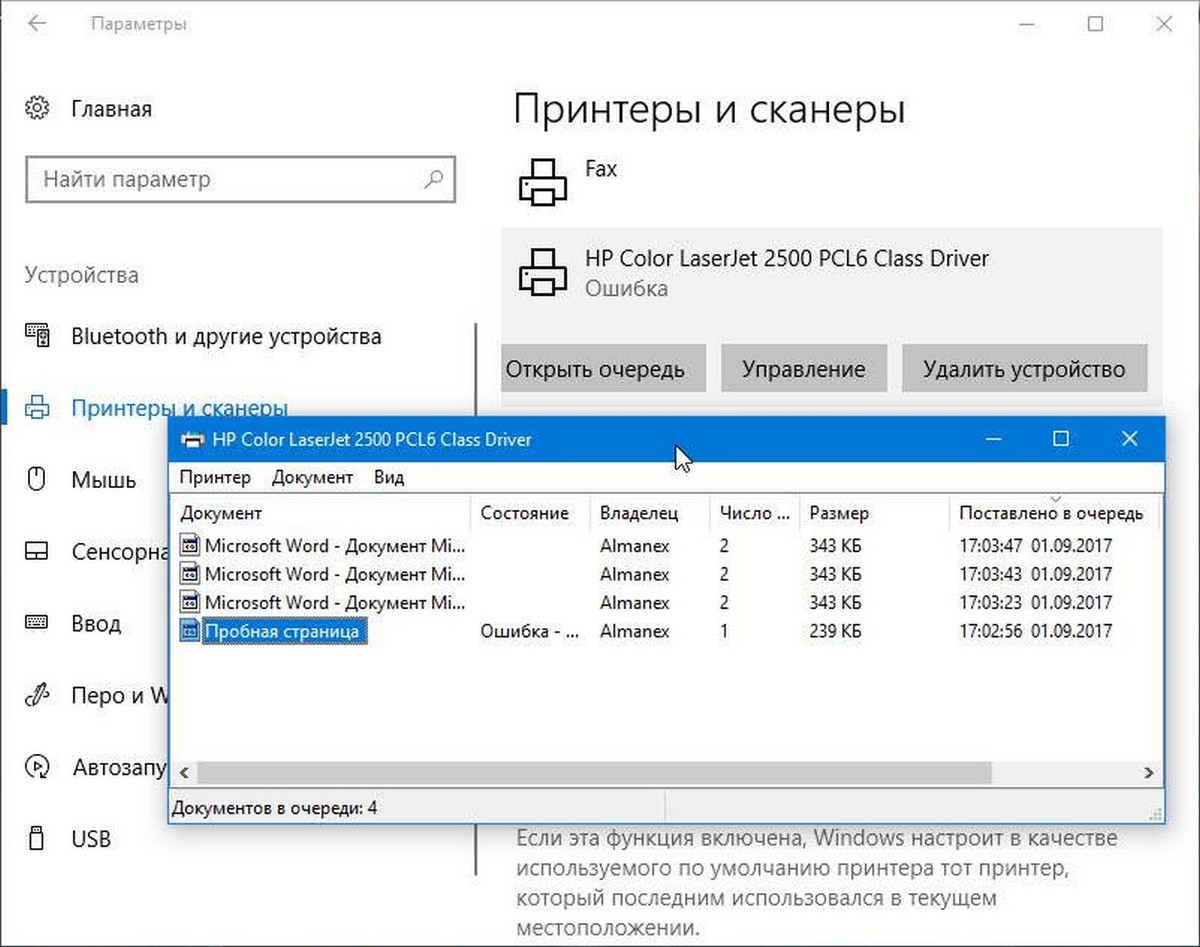Open the Вид menu
Viewport: 1200px width, 947px height.
[388, 477]
